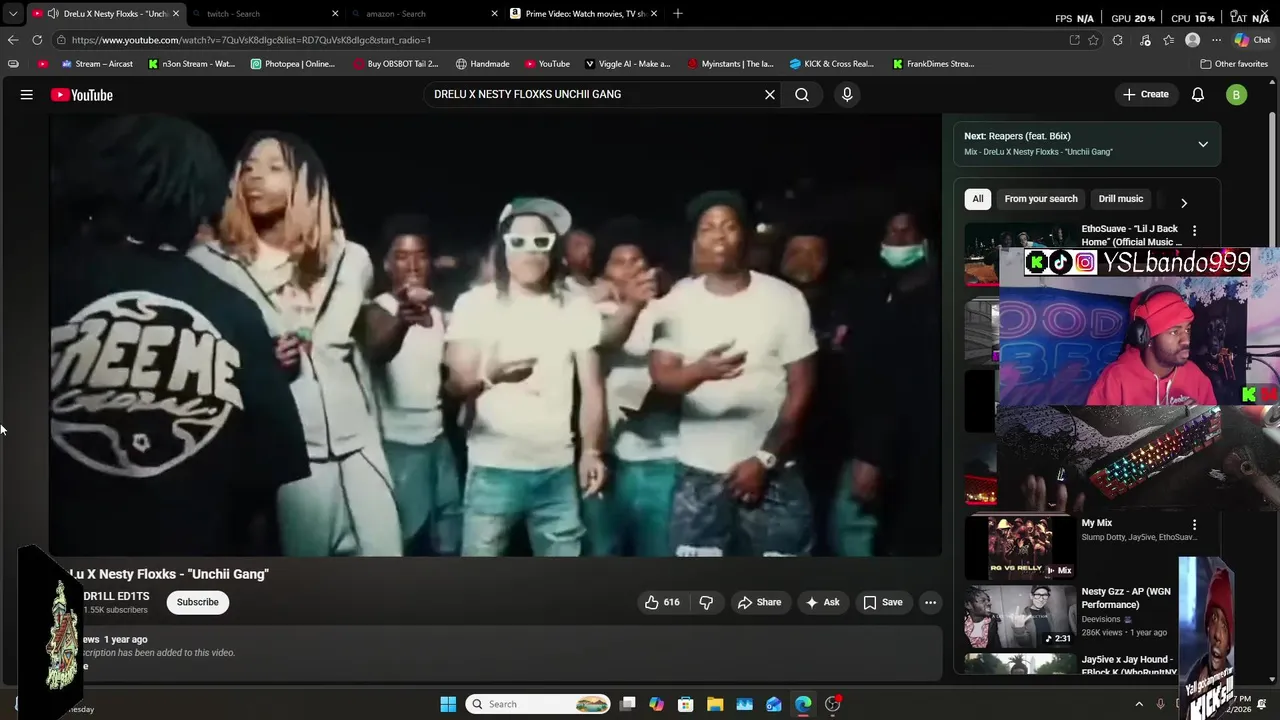Subscribe to DR1LL ED1TS channel
The image size is (1280, 720).
click(x=198, y=602)
